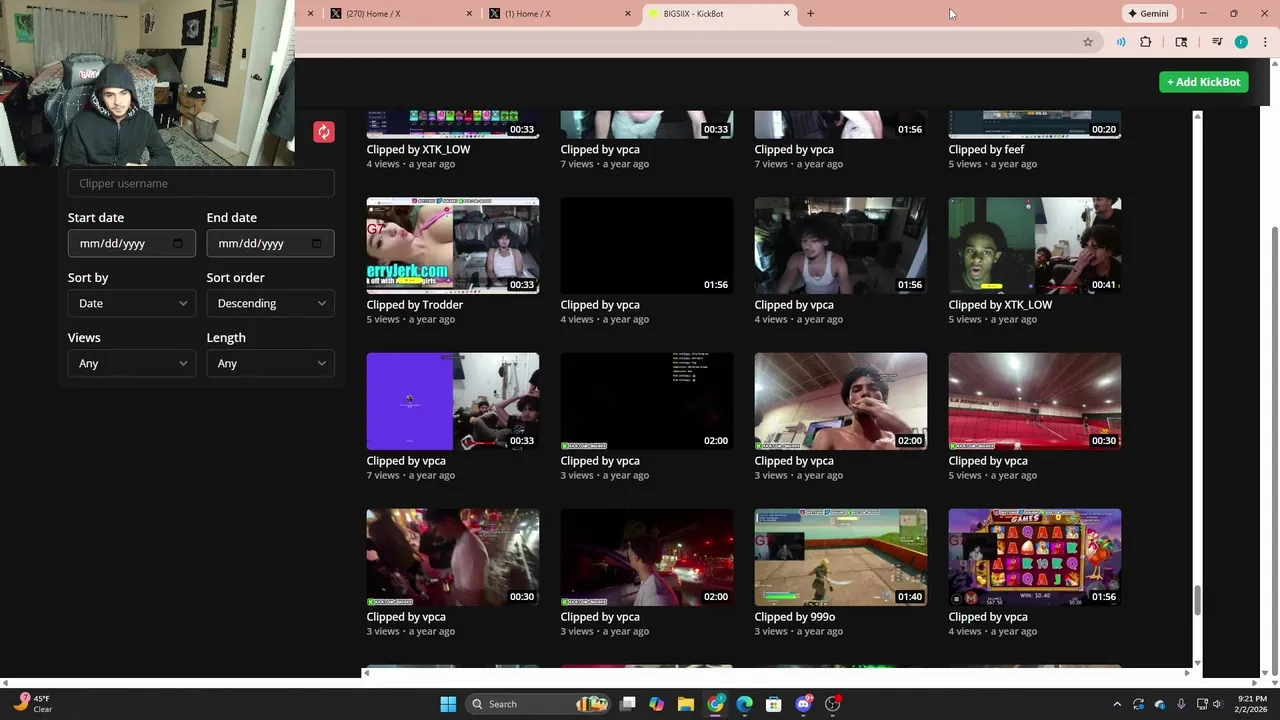Open a new browser tab with plus icon
Screen dimensions: 1280x720
810,13
